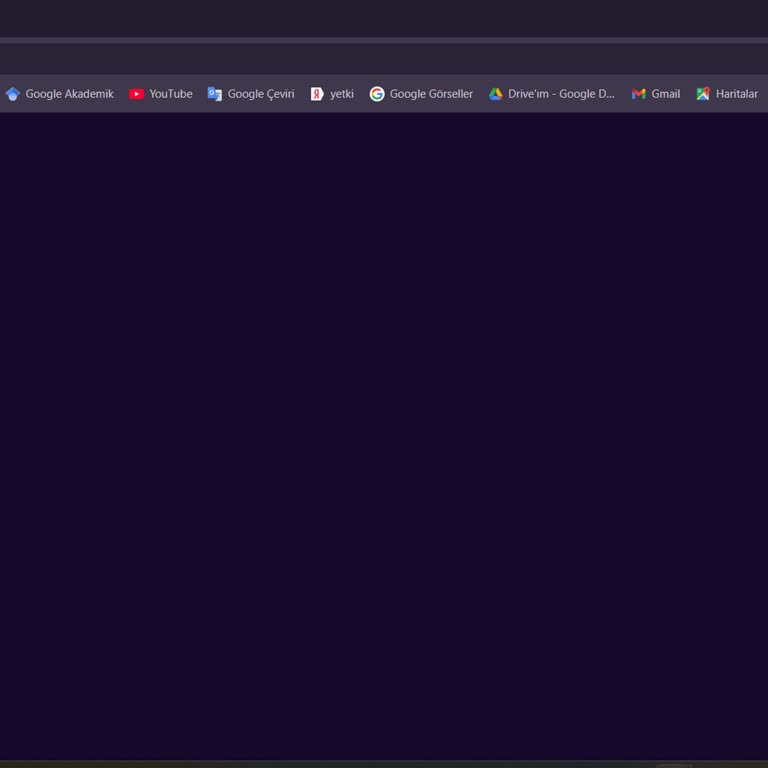Open the Gmail bookmark

[x=656, y=94]
